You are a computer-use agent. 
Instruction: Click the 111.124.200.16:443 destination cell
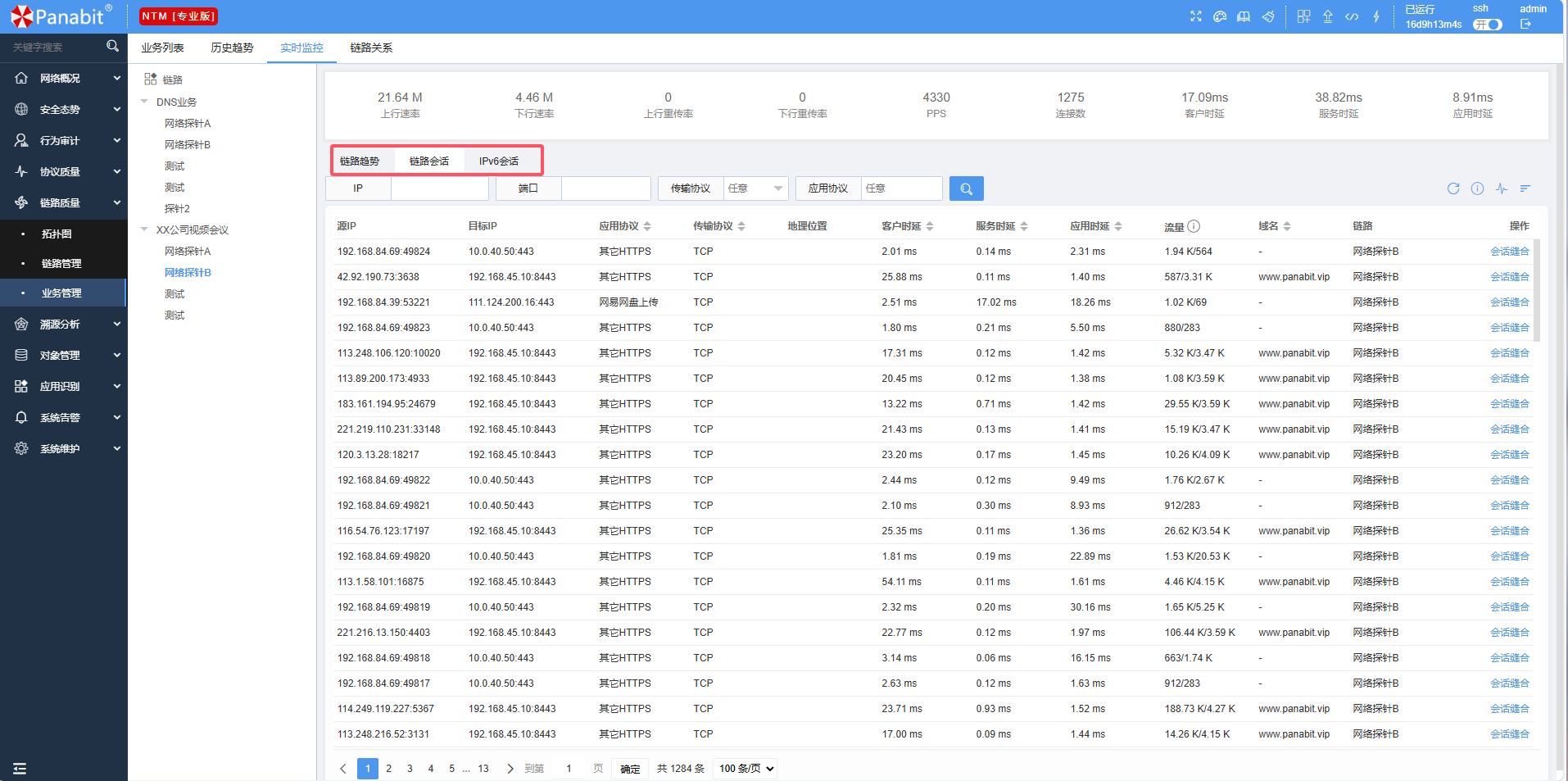click(x=511, y=302)
